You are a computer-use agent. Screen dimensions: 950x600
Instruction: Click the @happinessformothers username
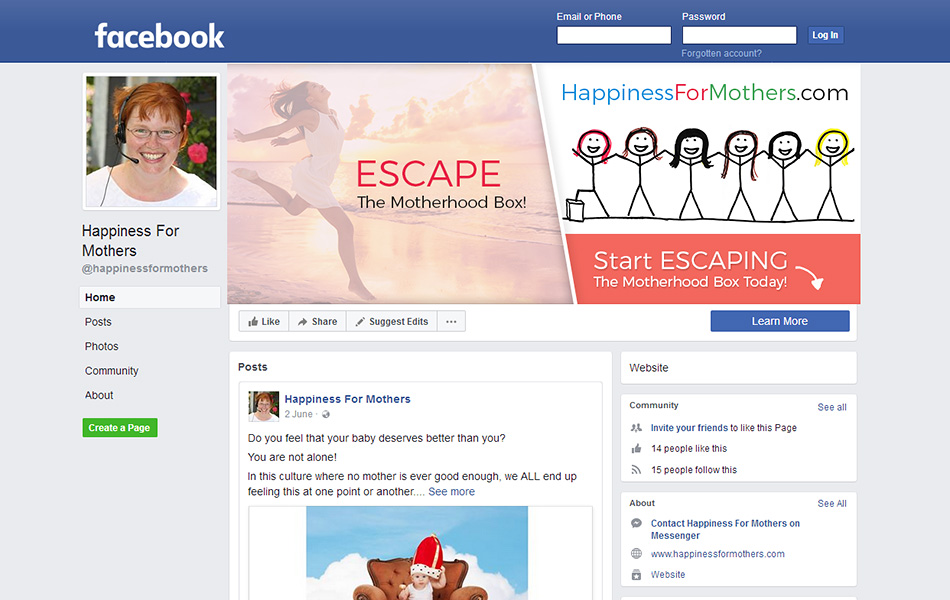point(145,268)
